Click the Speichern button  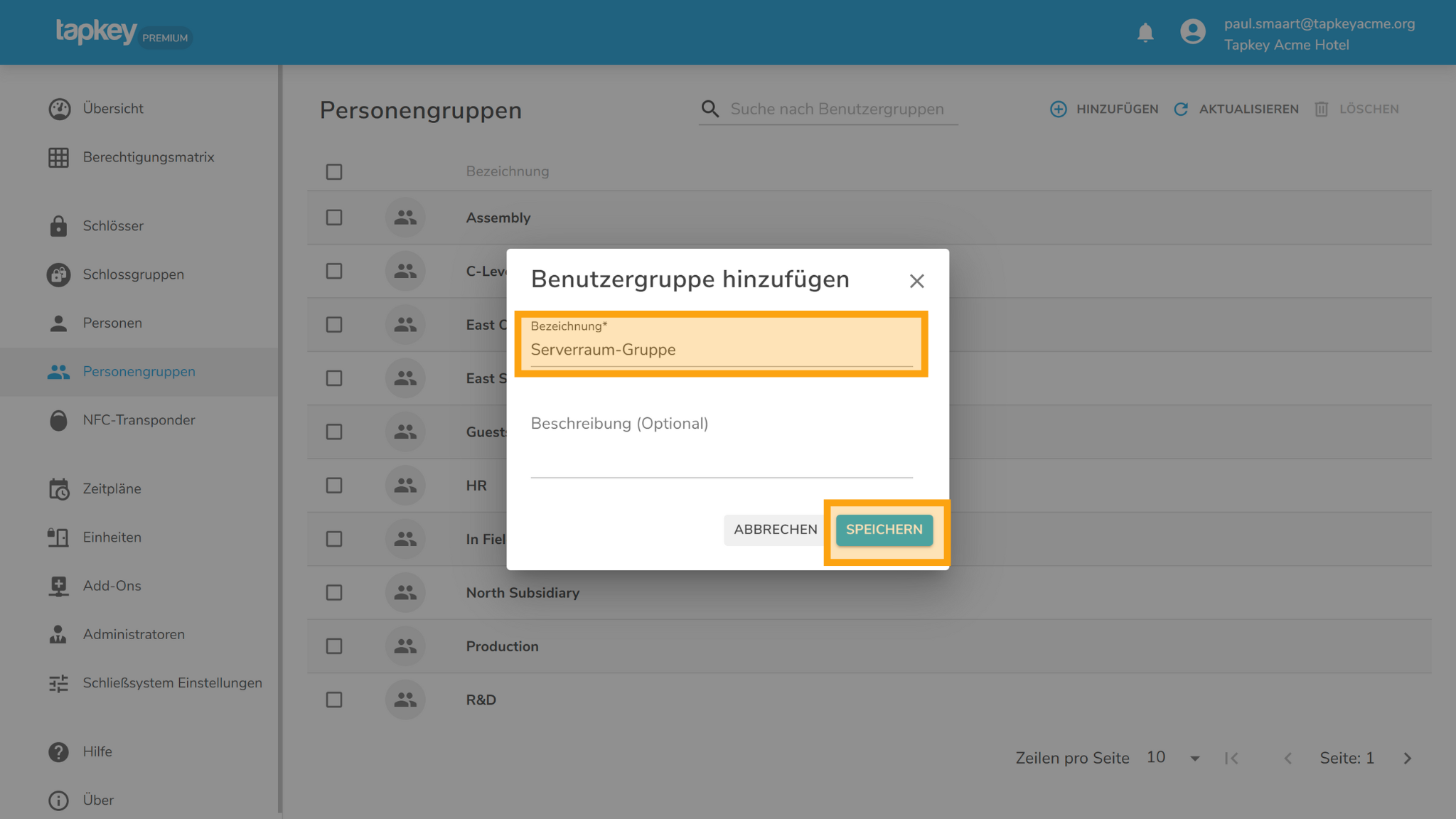coord(884,530)
